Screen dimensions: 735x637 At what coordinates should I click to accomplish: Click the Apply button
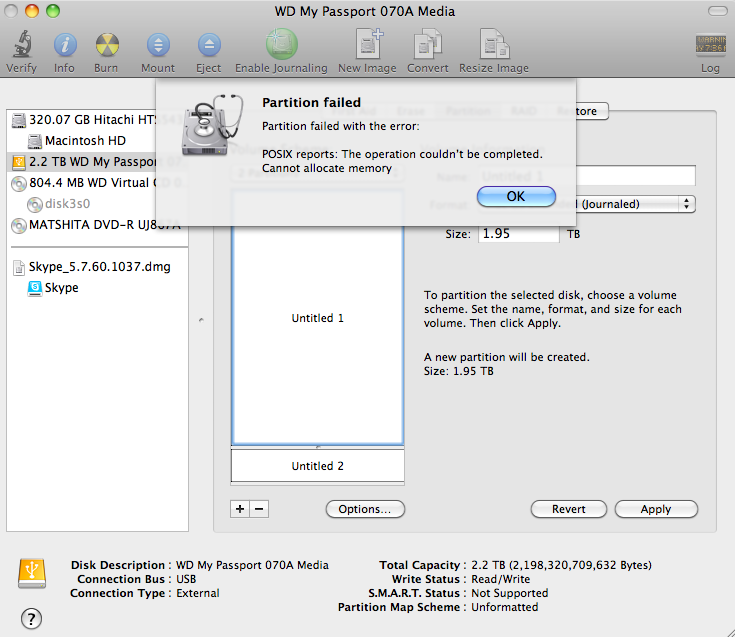(x=656, y=509)
